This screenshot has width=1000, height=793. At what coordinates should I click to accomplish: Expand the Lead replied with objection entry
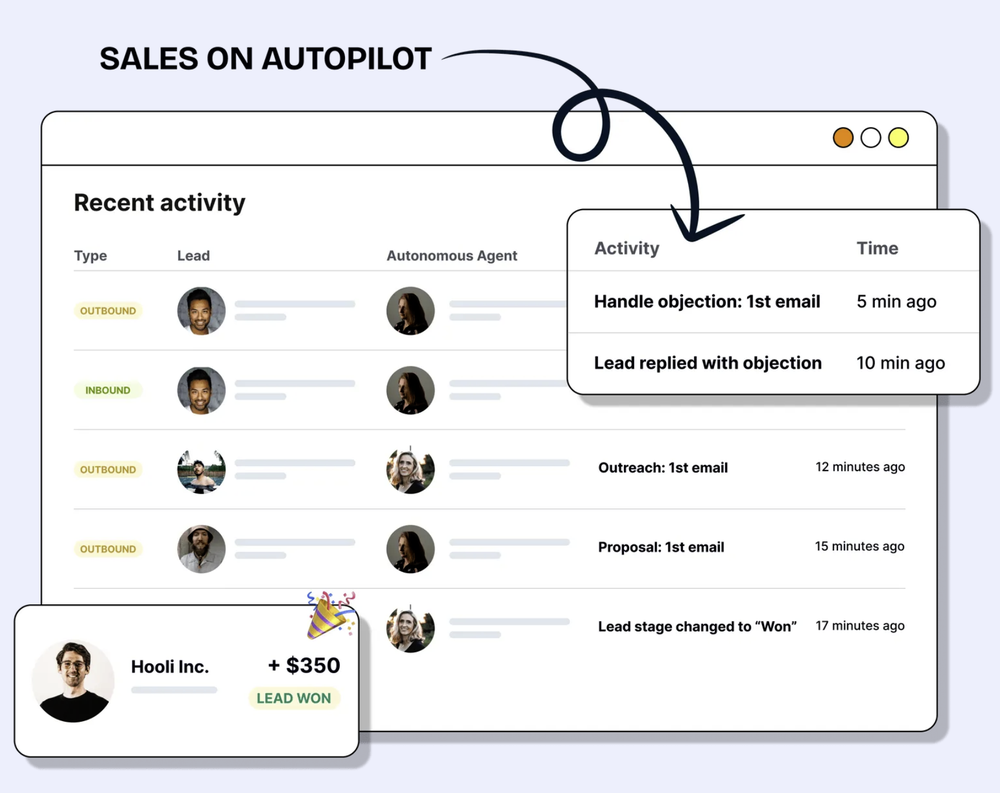pos(707,363)
